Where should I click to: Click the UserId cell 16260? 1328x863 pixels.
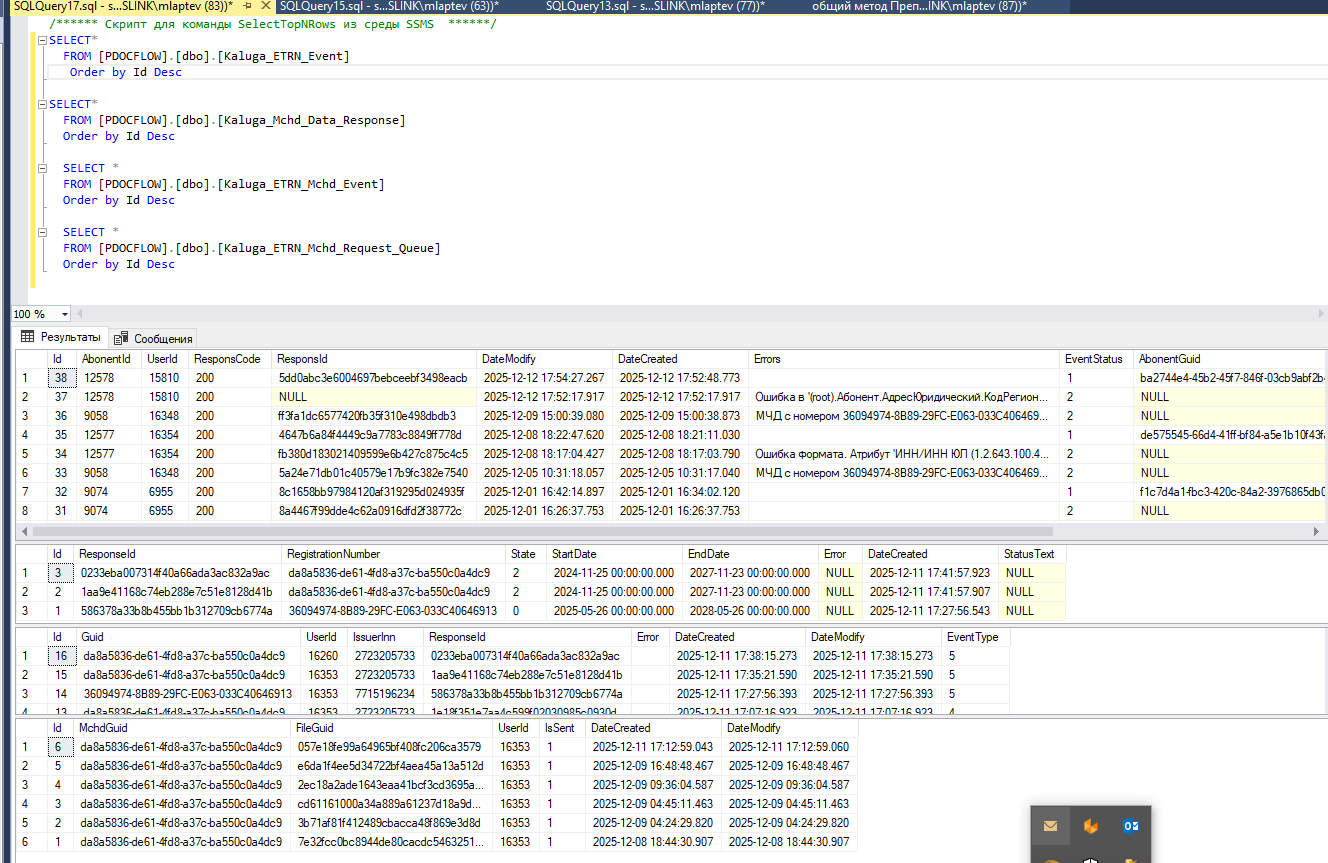pyautogui.click(x=323, y=656)
